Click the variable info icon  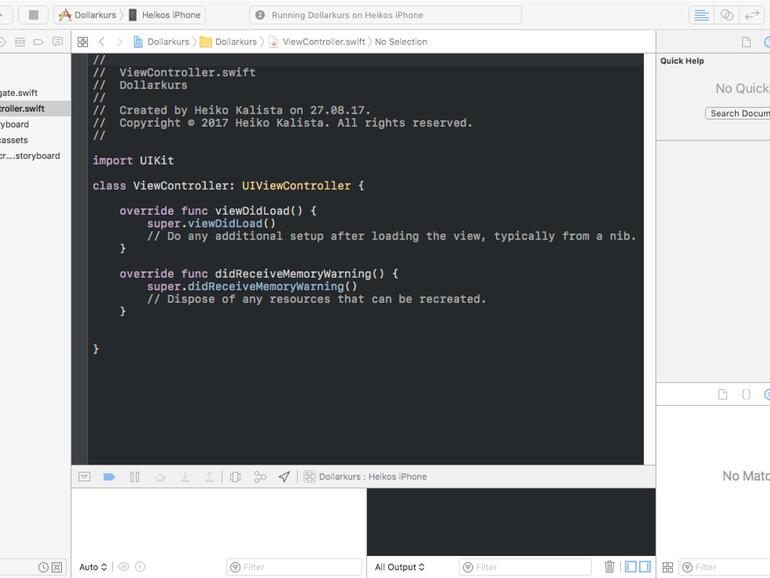click(x=140, y=567)
